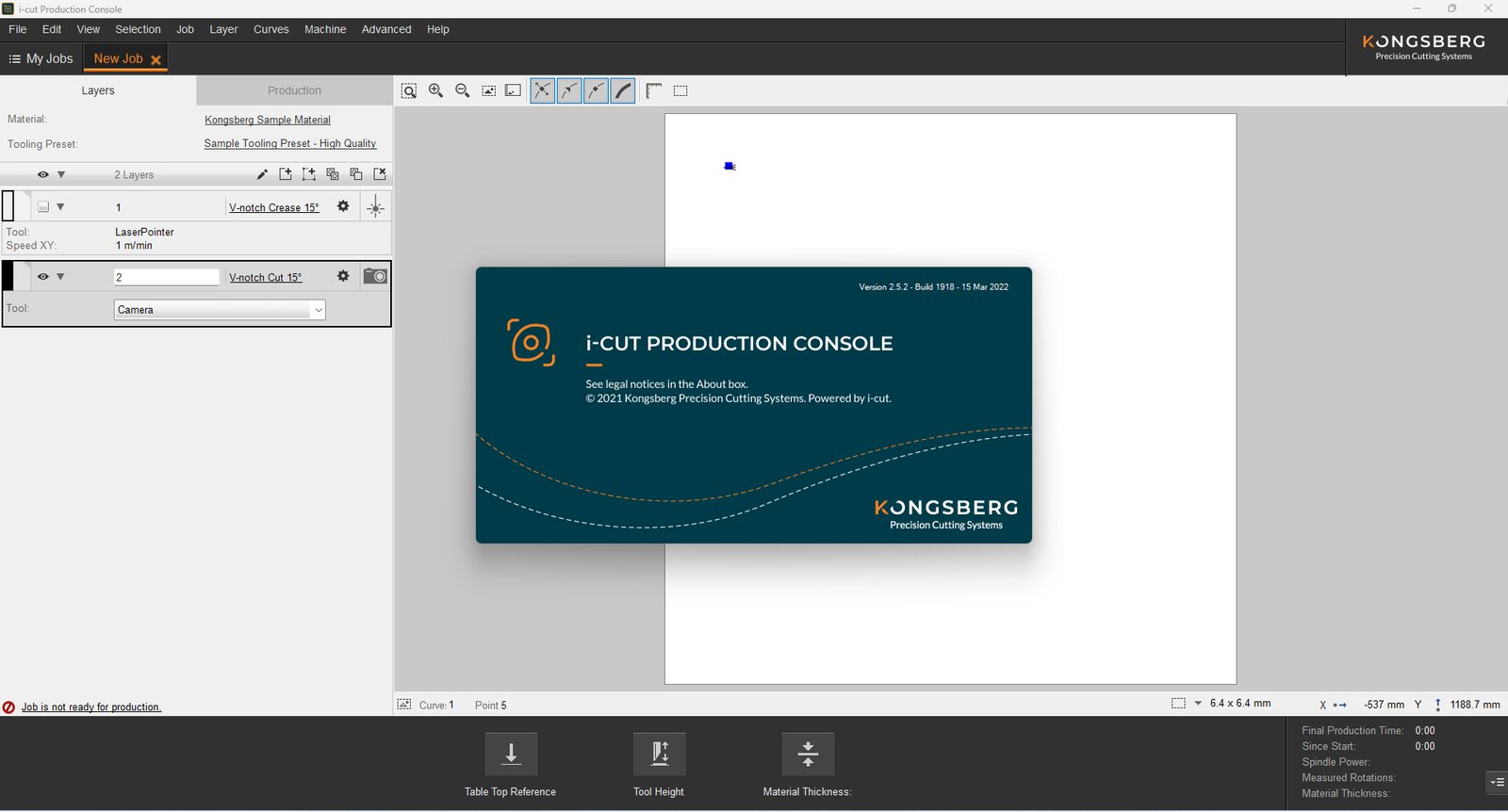The image size is (1508, 812).
Task: Toggle visibility checkbox of layer 1
Action: click(x=42, y=207)
